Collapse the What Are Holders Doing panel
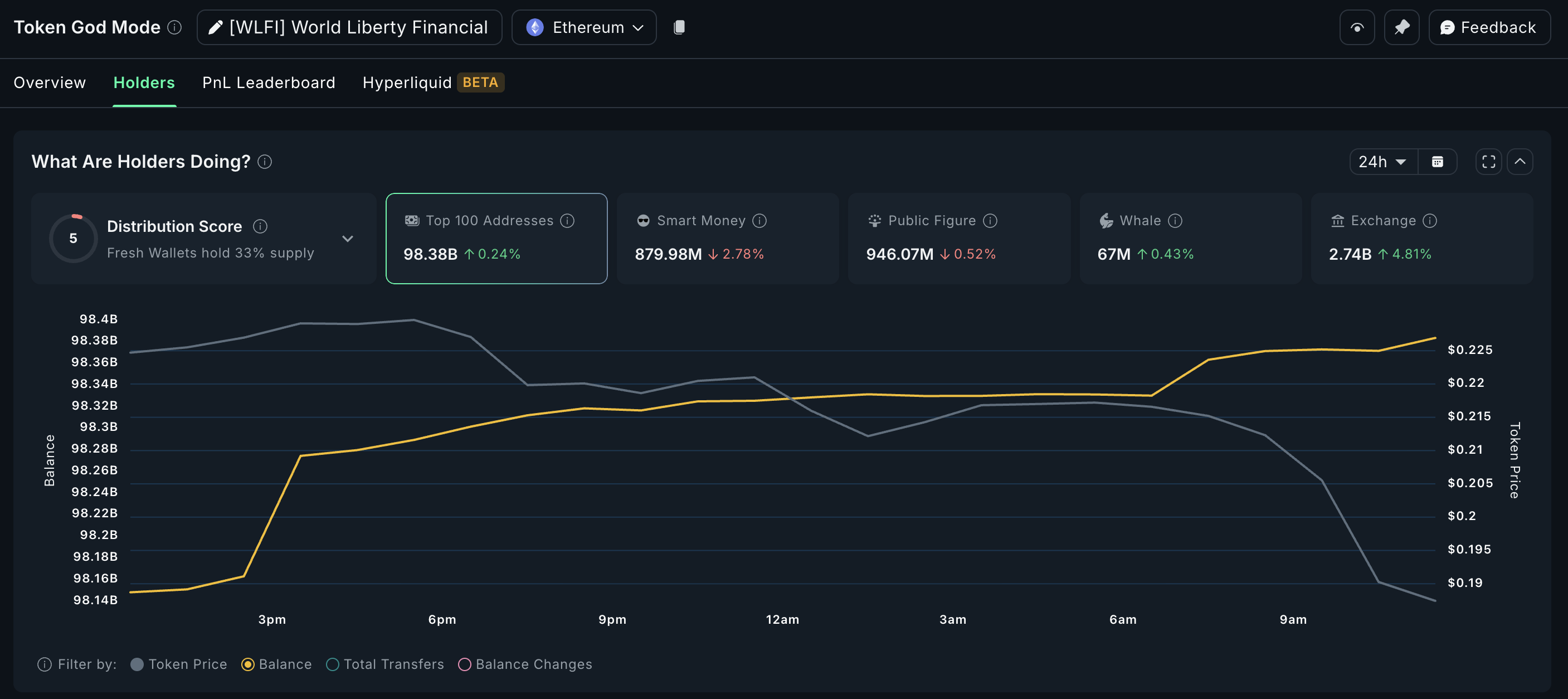 click(1520, 162)
